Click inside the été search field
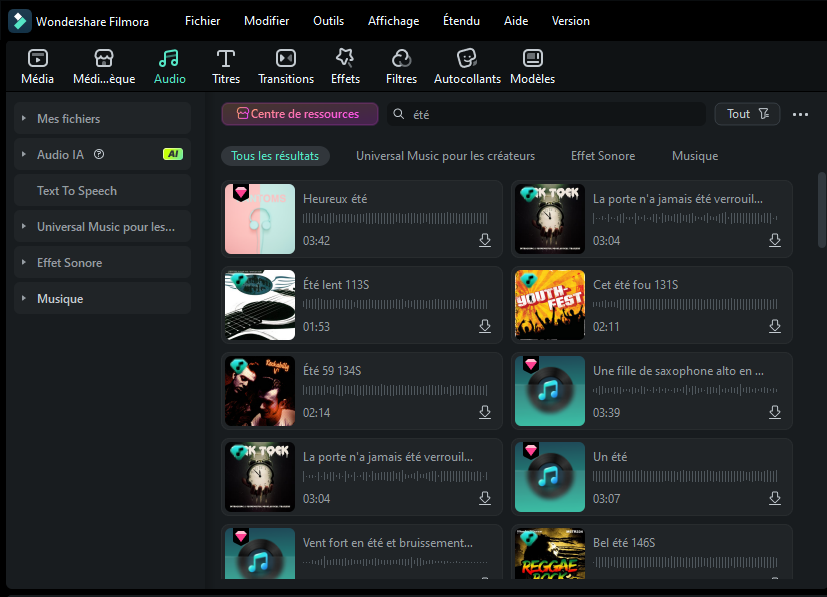 520,114
